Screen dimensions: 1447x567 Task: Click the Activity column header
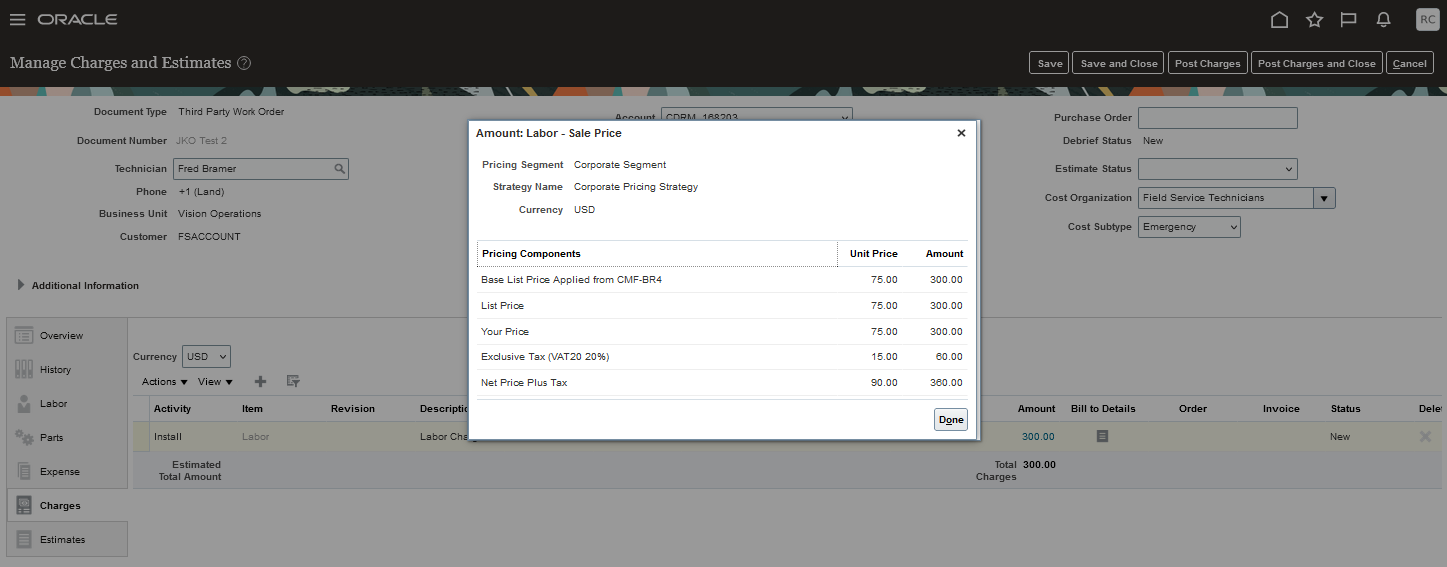172,408
